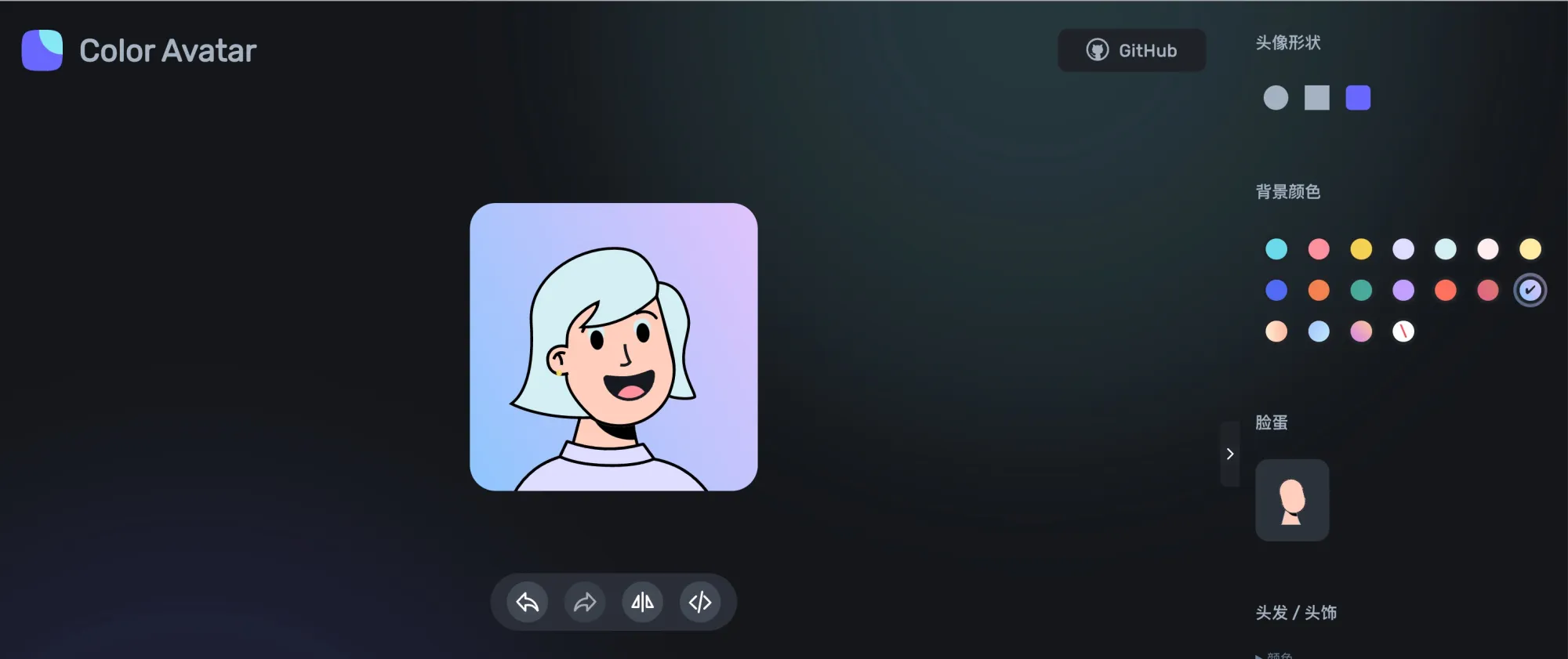This screenshot has height=659, width=1568.
Task: Click the Color Avatar logo icon
Action: coord(42,50)
